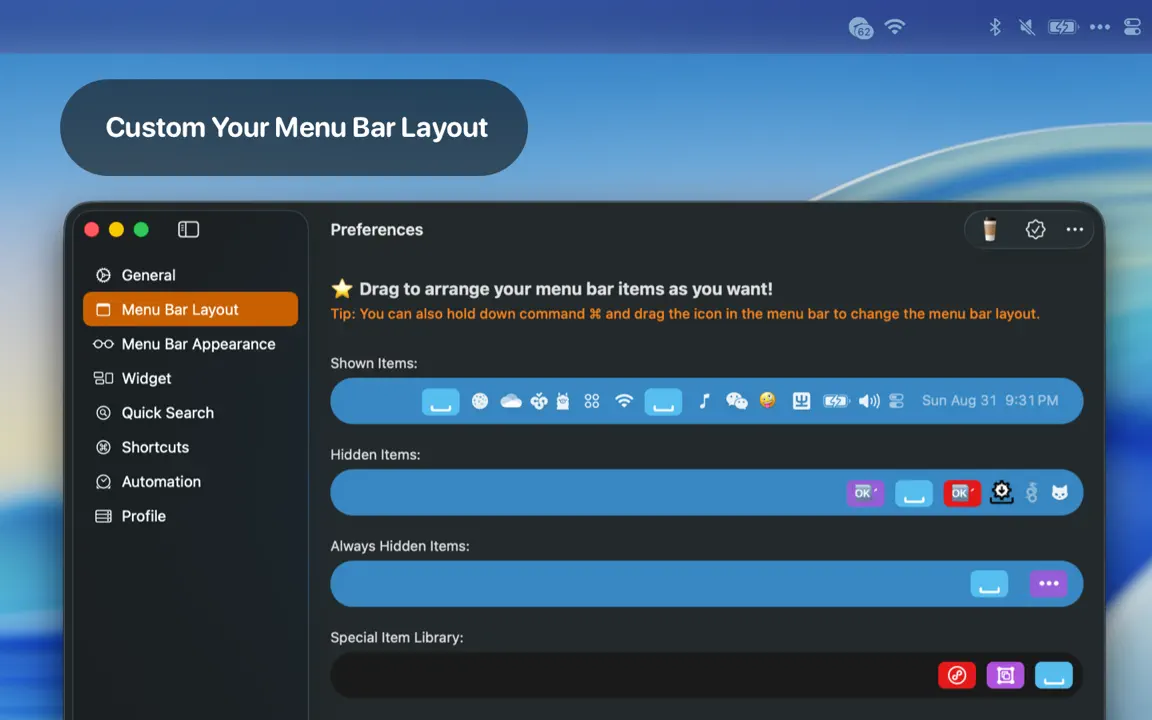The width and height of the screenshot is (1152, 720).
Task: Toggle the sidebar with the panel icon
Action: click(188, 229)
